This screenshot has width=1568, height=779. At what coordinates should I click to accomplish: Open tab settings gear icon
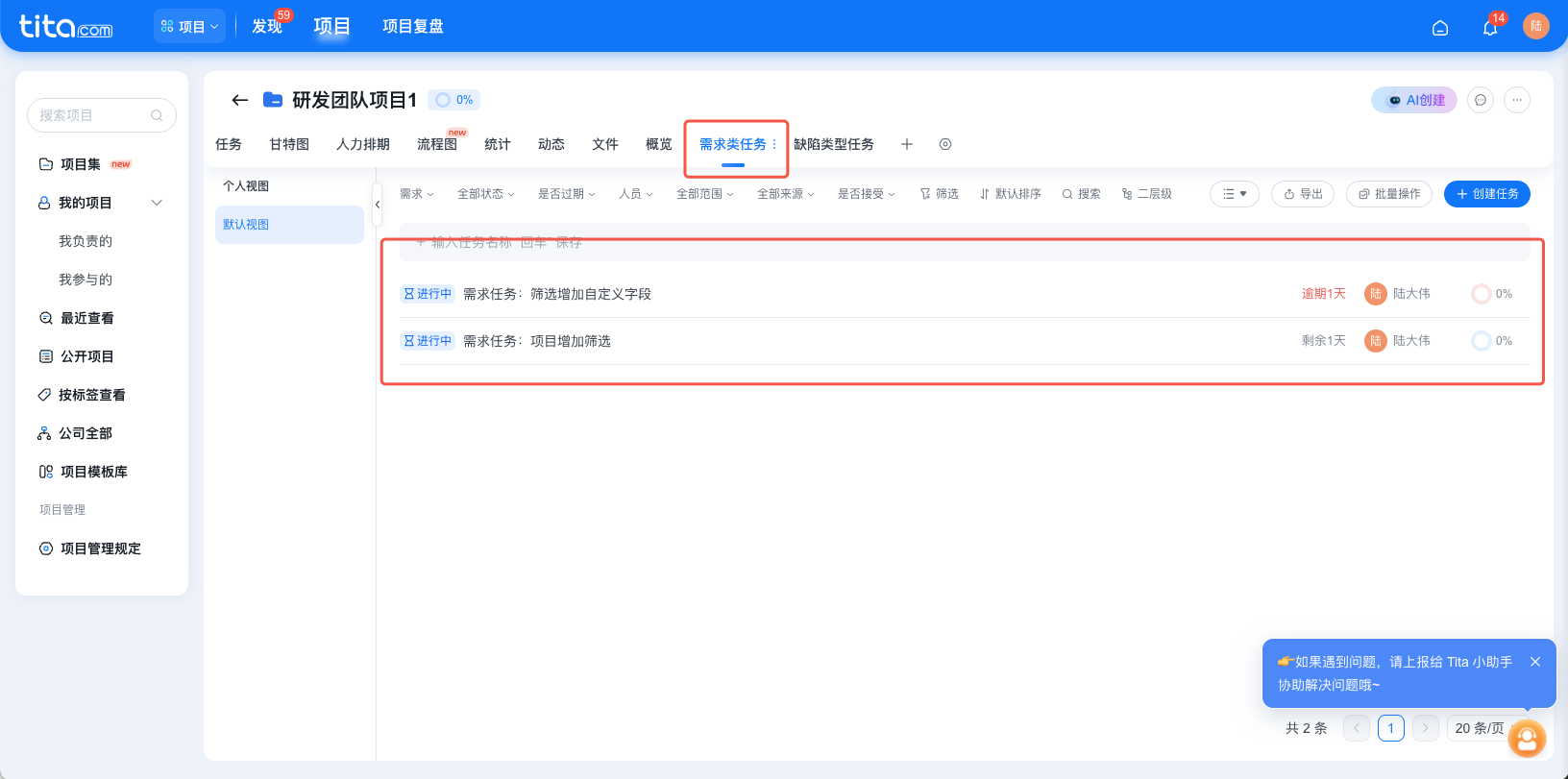point(945,144)
